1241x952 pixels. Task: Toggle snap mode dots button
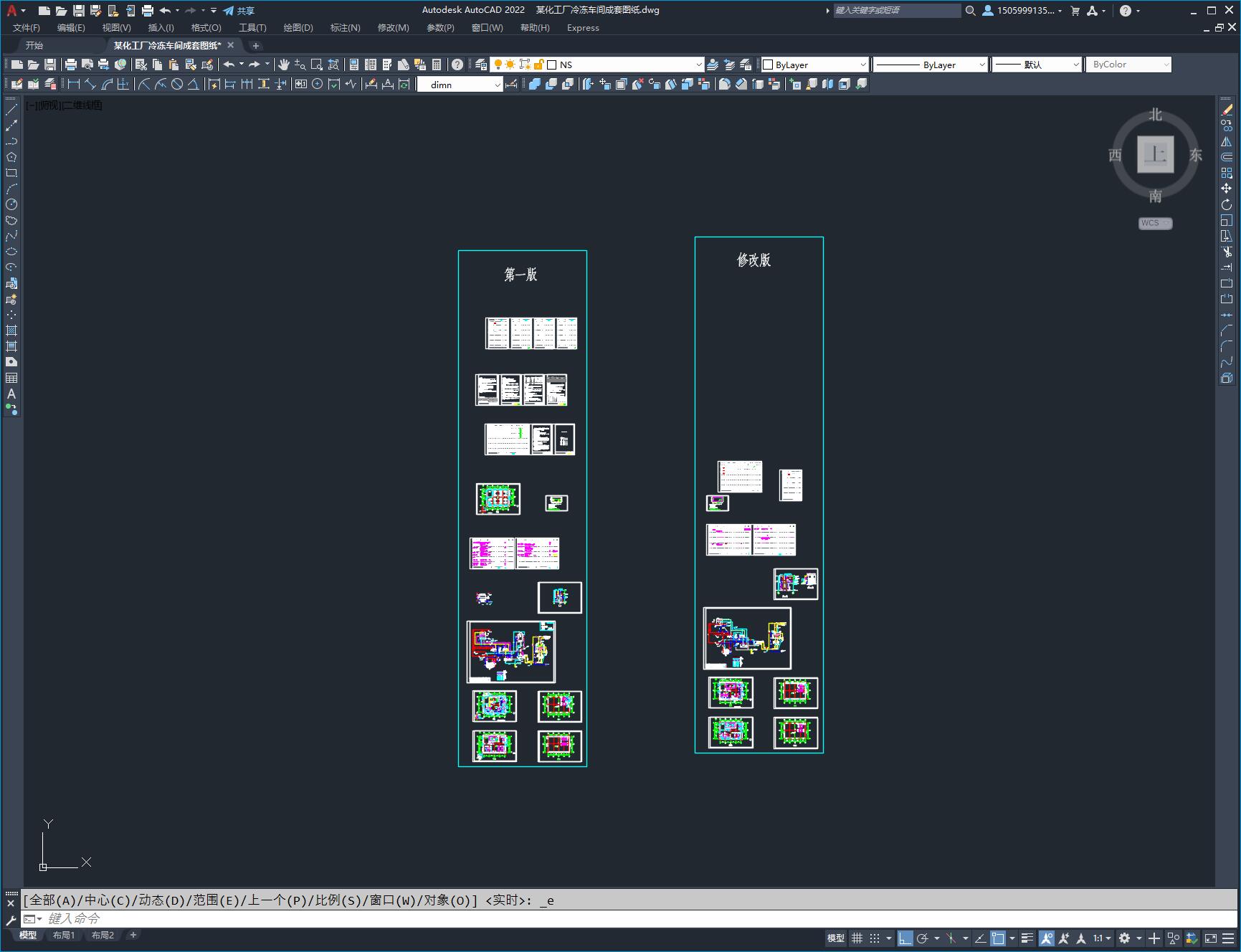click(x=875, y=938)
